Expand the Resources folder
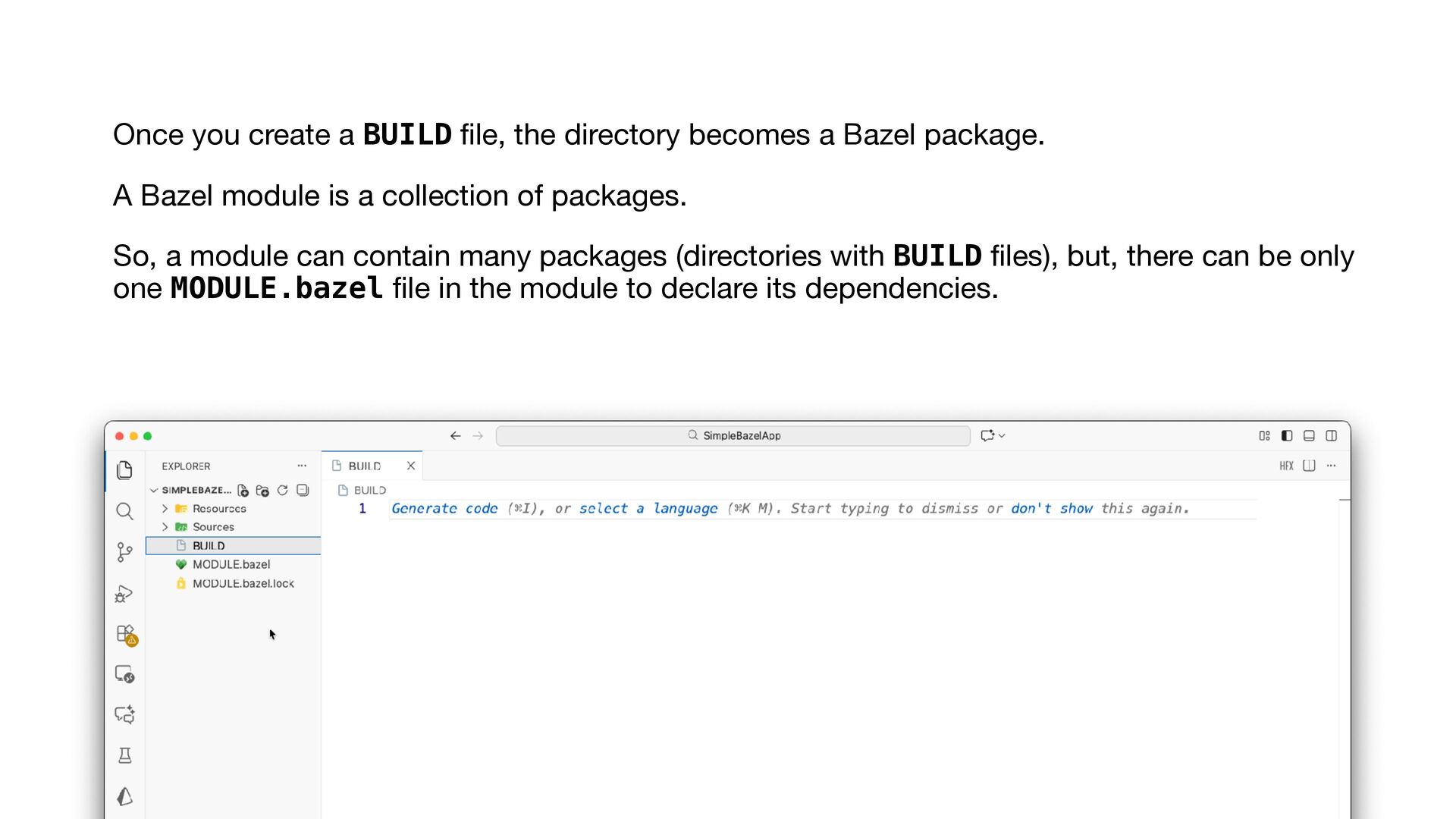The image size is (1456, 819). click(165, 509)
